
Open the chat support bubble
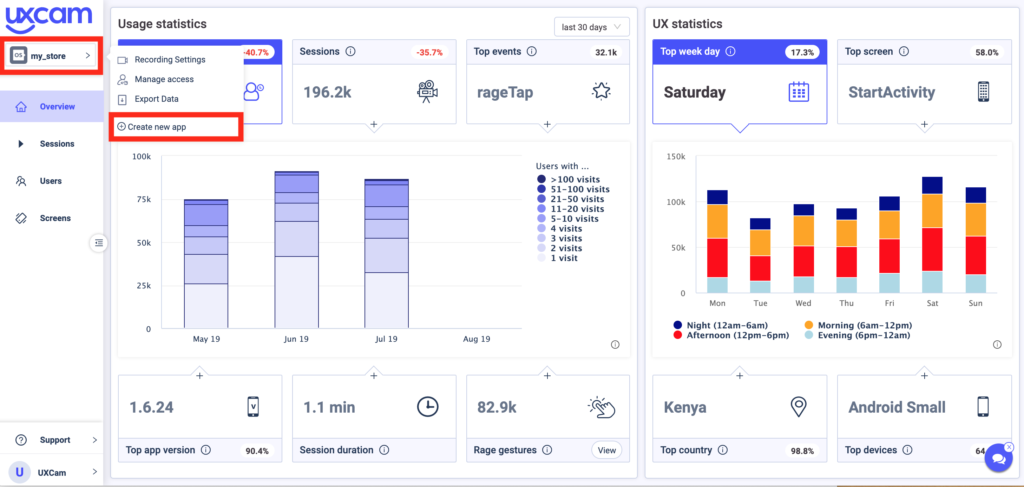(998, 458)
